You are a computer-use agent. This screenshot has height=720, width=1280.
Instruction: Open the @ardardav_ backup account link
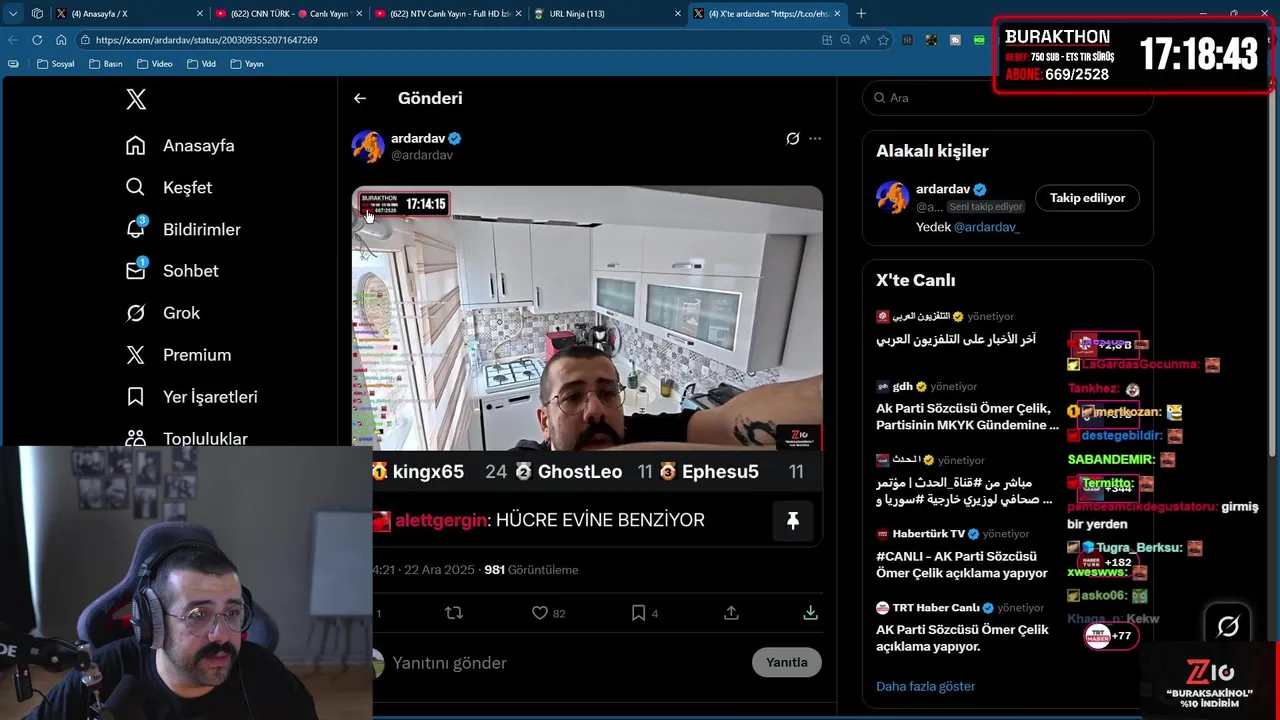[986, 227]
